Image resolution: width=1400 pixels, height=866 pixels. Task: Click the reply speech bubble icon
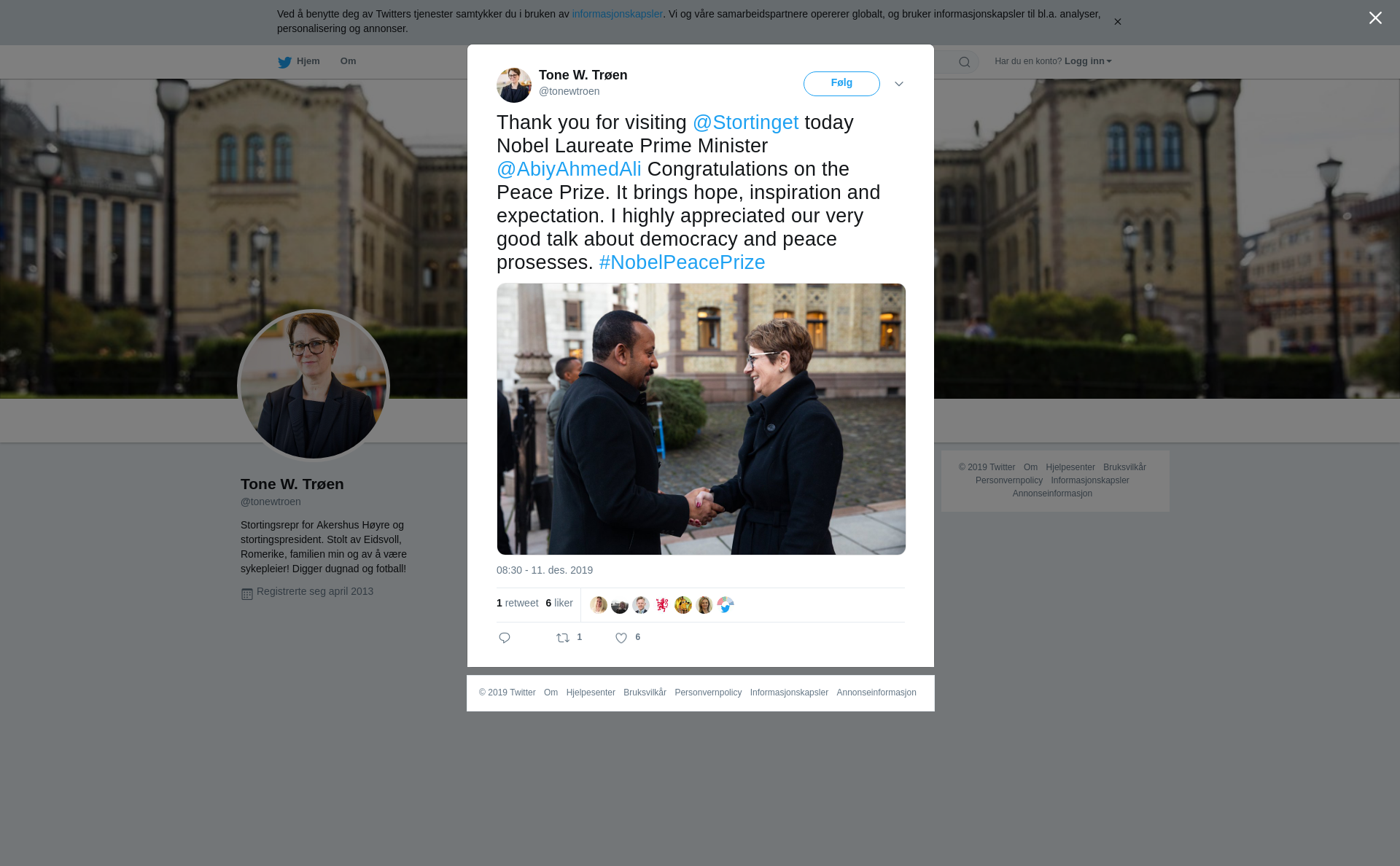505,638
